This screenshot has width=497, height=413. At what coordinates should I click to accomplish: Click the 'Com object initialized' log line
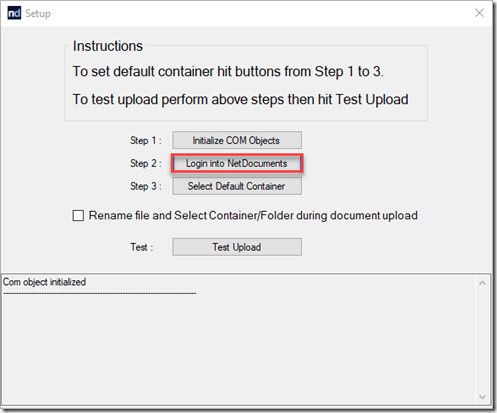click(44, 282)
